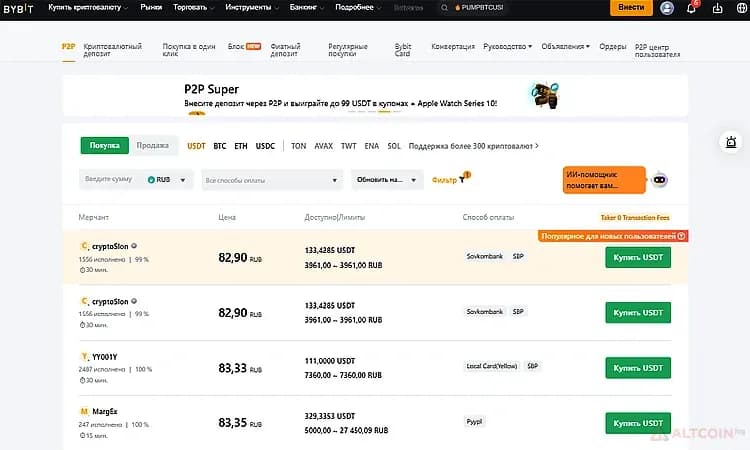
Task: Click the Local Card(Yellow) payment tag
Action: tap(492, 366)
